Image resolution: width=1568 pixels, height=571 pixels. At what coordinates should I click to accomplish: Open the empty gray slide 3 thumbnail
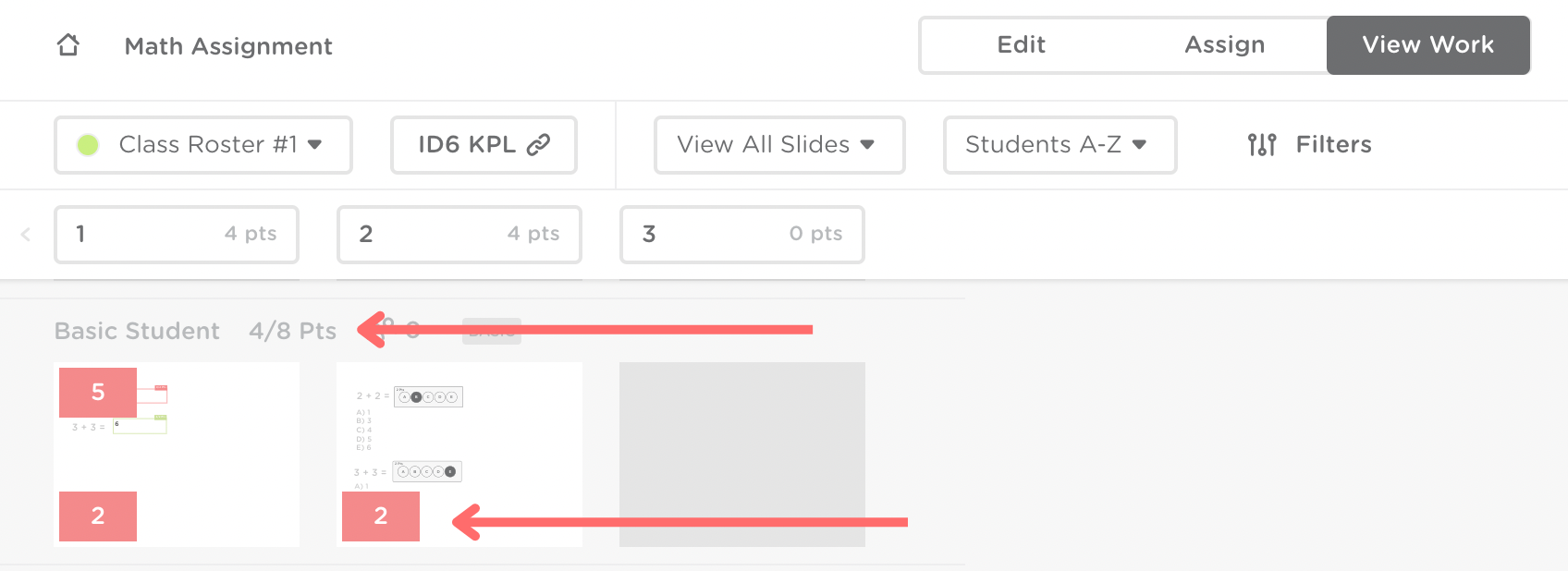pos(742,454)
